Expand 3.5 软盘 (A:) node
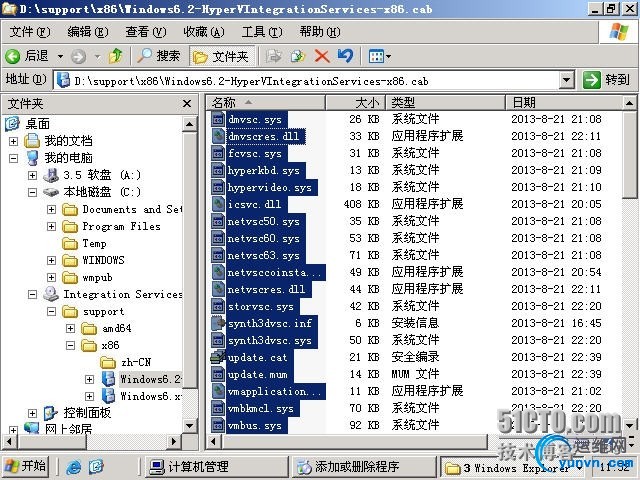The image size is (640, 480). click(32, 175)
